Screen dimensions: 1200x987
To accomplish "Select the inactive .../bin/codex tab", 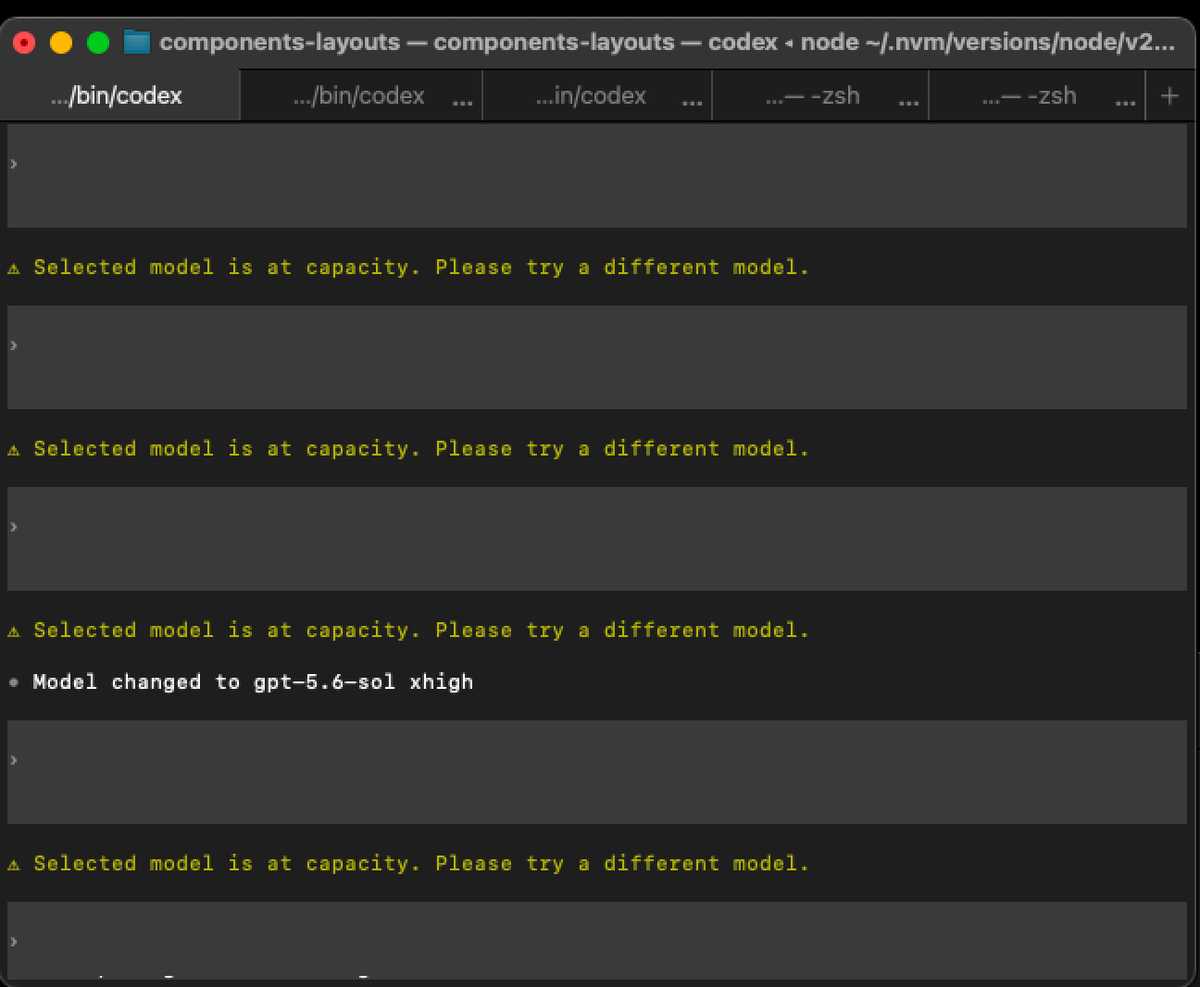I will click(362, 96).
